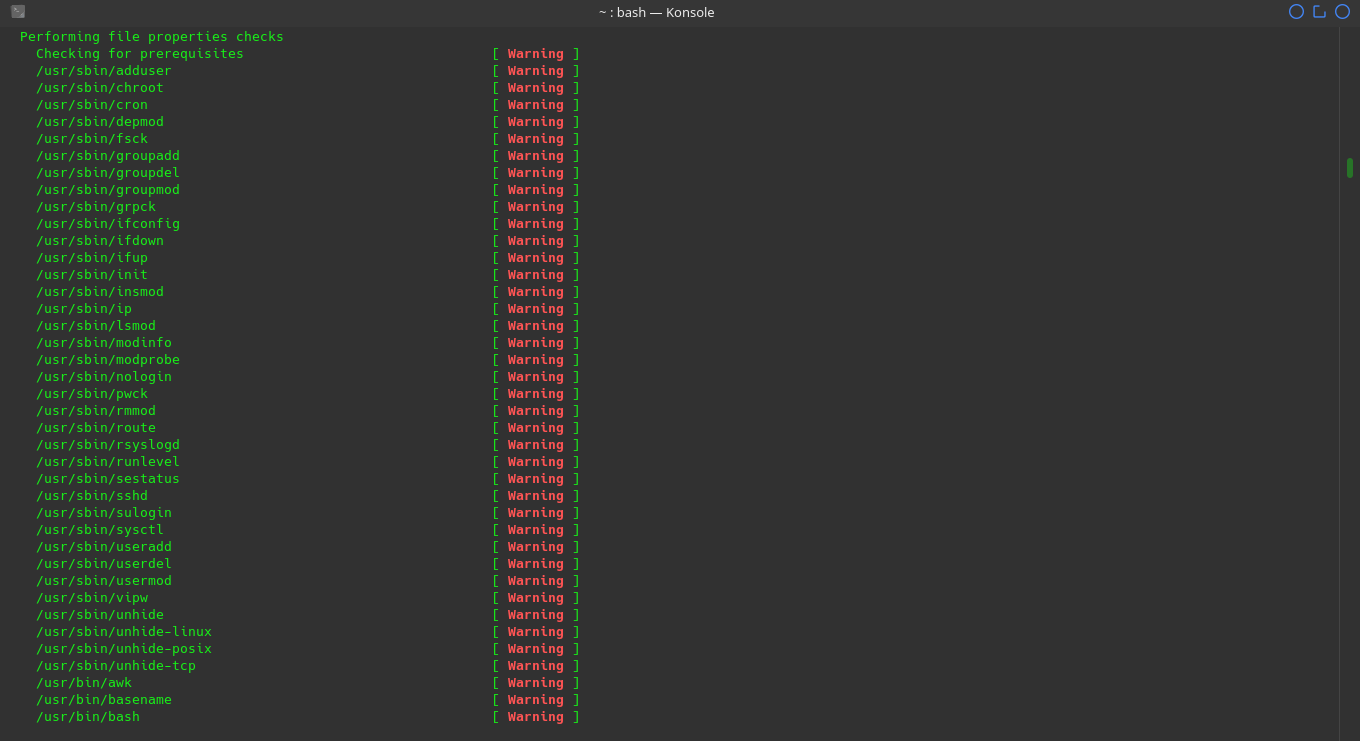Click the Konsole title bar text

click(x=656, y=12)
